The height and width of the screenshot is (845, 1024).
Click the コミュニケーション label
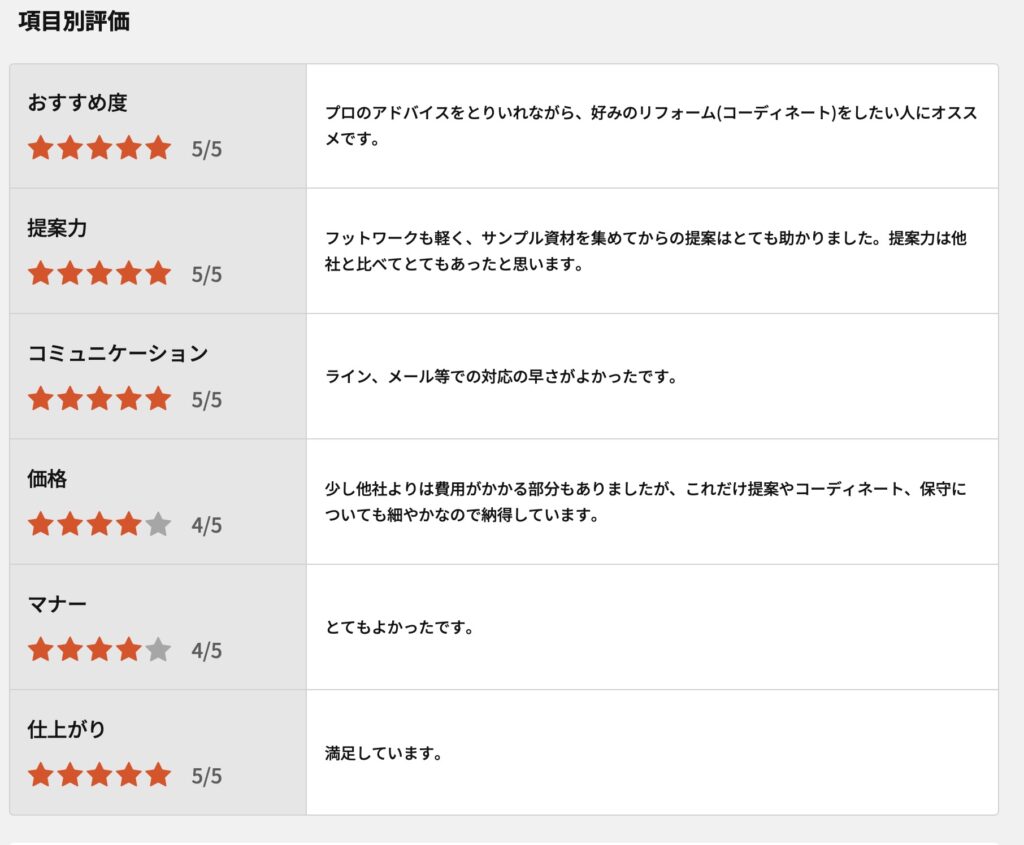pos(117,353)
